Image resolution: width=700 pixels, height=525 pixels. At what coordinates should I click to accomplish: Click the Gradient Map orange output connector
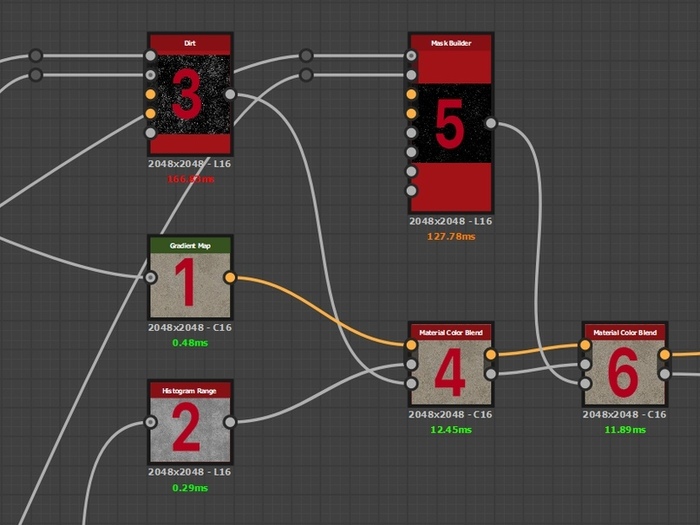click(230, 277)
